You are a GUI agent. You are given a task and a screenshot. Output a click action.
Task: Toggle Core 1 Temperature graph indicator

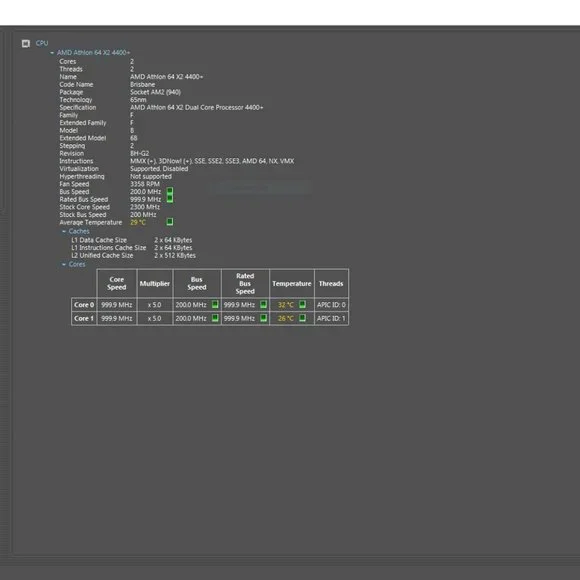302,318
